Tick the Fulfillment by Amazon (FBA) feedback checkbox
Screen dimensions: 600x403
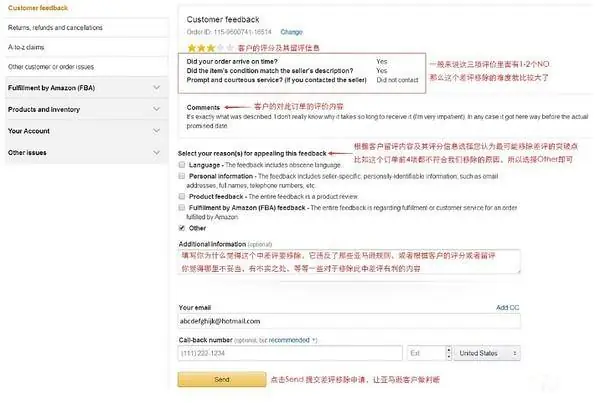pos(182,207)
